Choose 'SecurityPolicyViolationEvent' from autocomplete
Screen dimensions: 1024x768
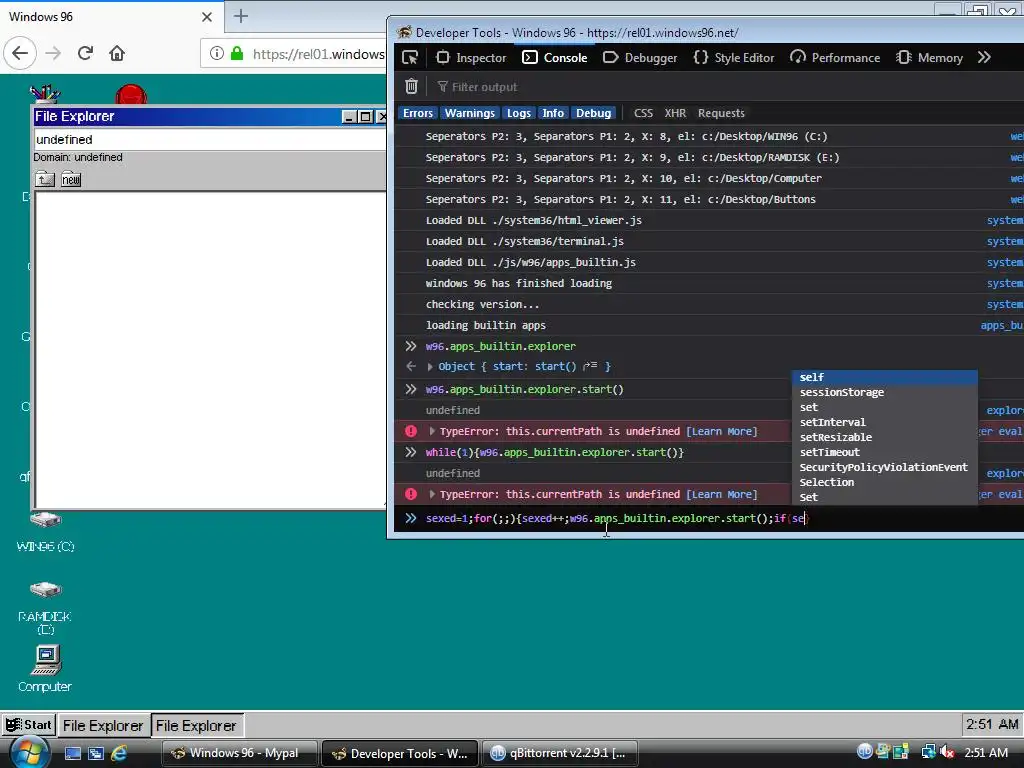884,468
